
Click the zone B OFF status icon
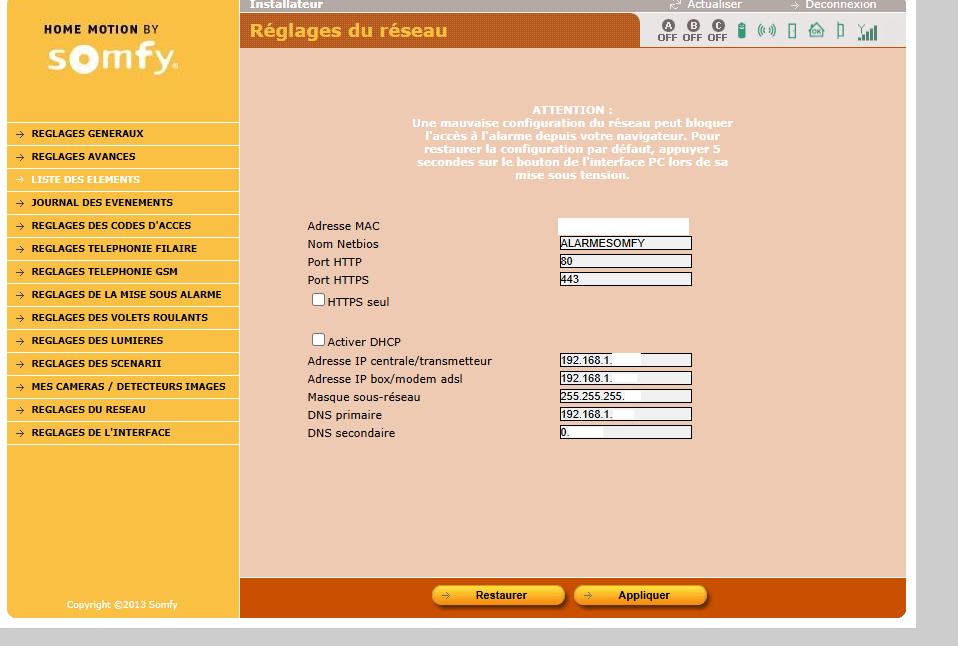pos(692,30)
